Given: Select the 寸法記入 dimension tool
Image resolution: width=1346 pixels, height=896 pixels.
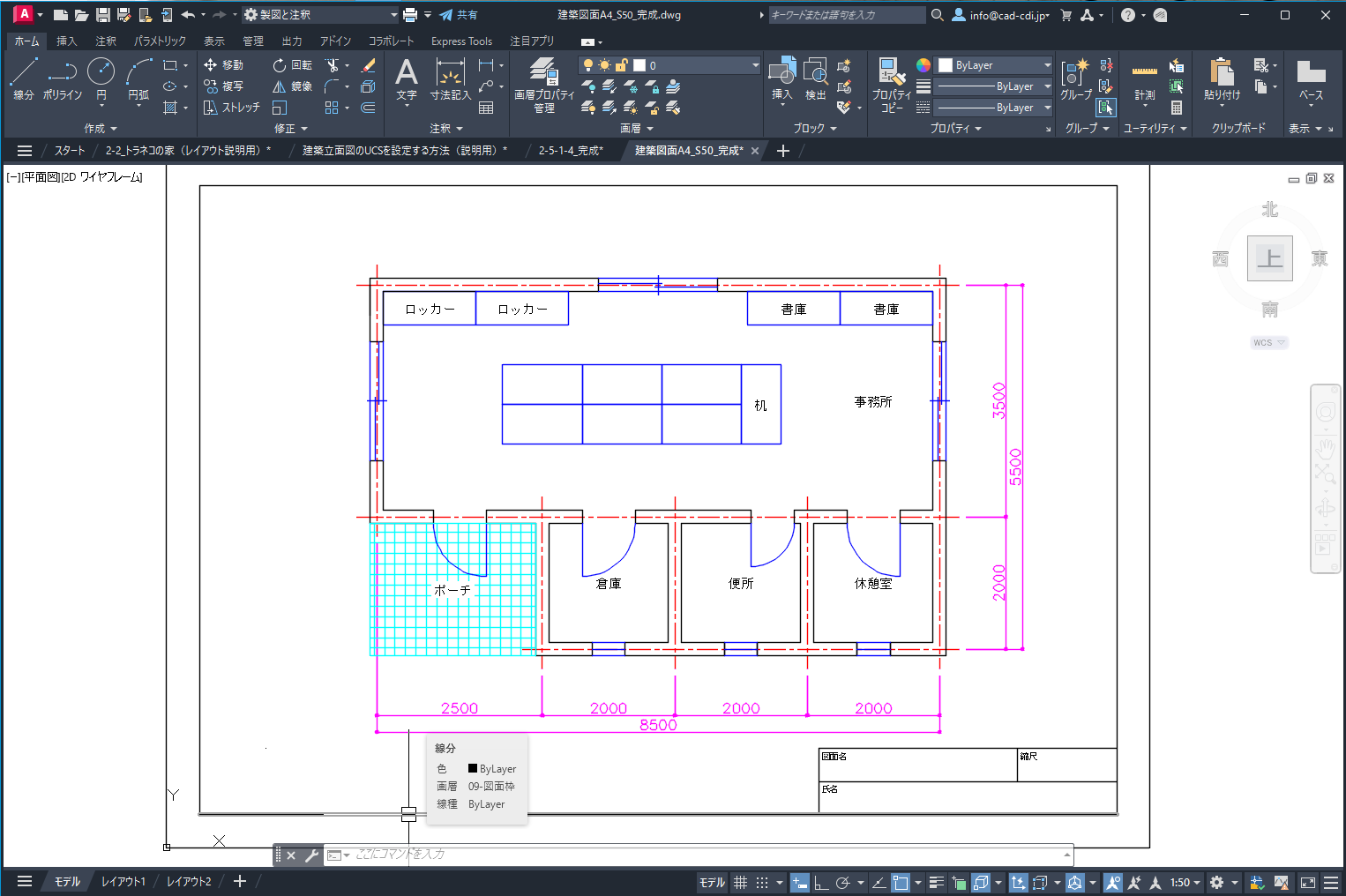Looking at the screenshot, I should point(451,79).
